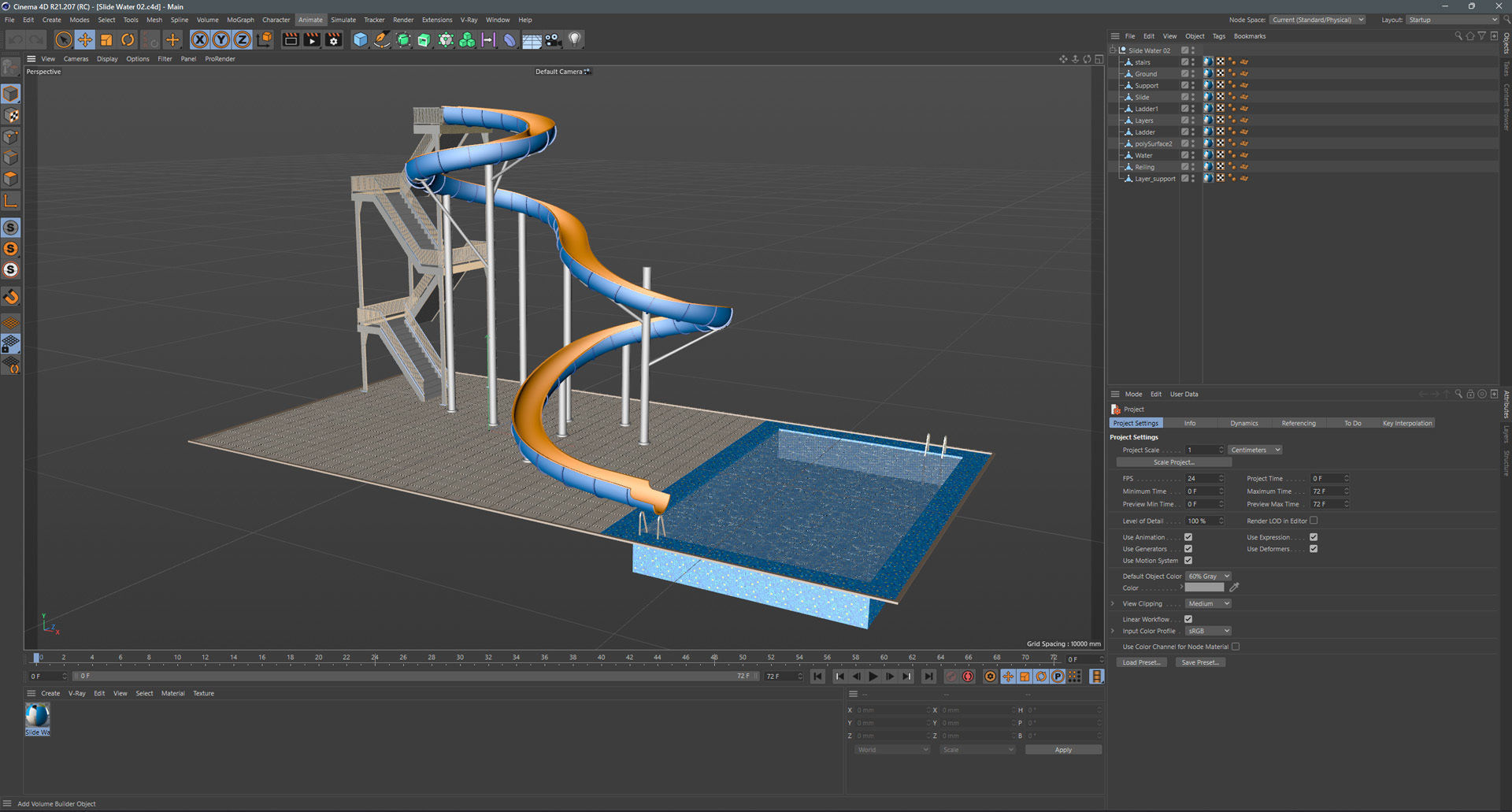Click Render to Picture Viewer icon
The height and width of the screenshot is (812, 1512).
pyautogui.click(x=312, y=39)
